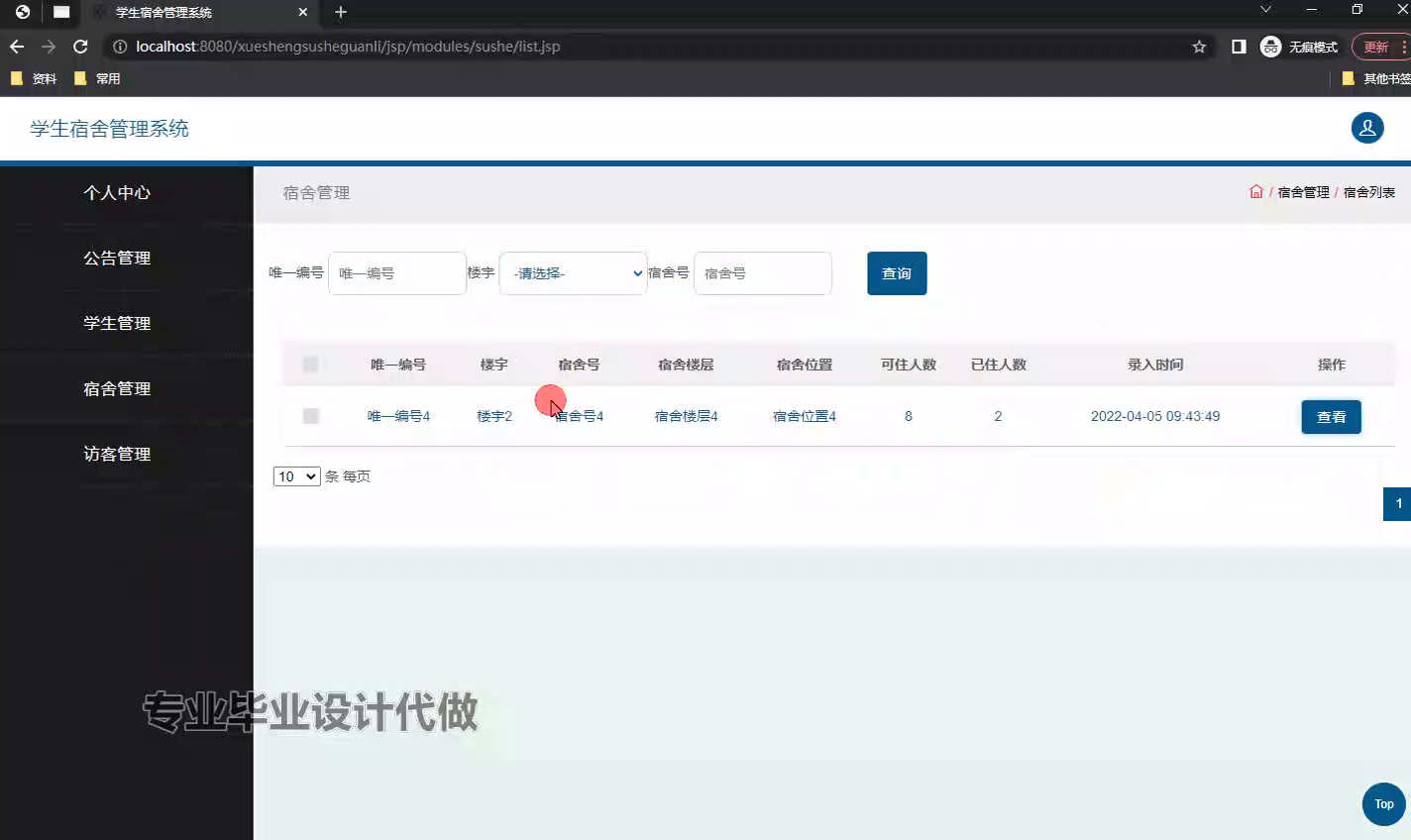Image resolution: width=1411 pixels, height=840 pixels.
Task: Open the 楼宇 请选择 dropdown
Action: (573, 273)
